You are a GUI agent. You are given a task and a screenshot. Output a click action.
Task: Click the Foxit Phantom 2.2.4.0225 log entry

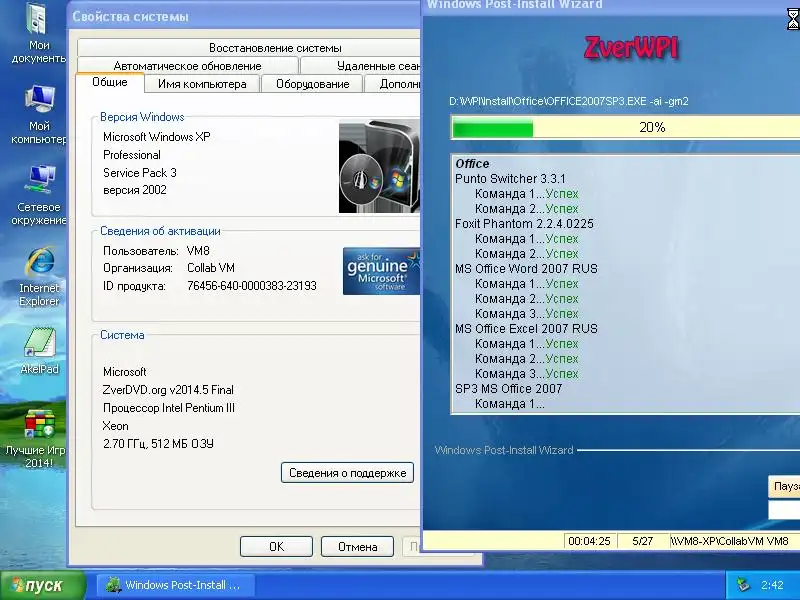tap(524, 223)
